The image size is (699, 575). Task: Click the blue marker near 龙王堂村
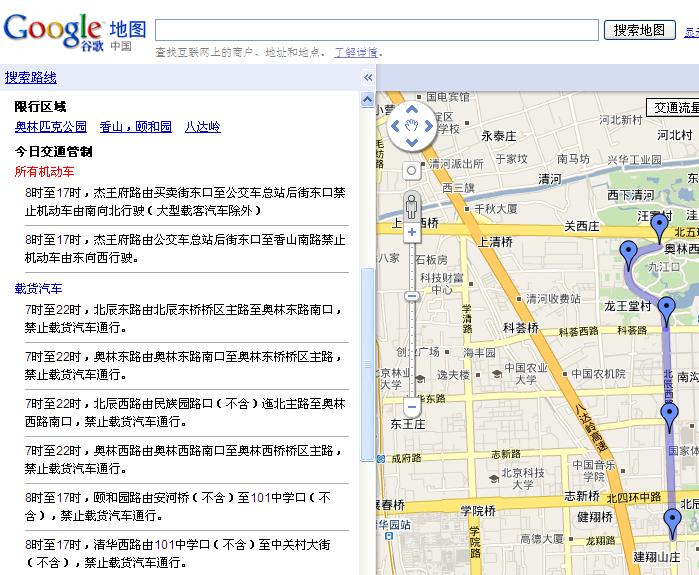[666, 311]
